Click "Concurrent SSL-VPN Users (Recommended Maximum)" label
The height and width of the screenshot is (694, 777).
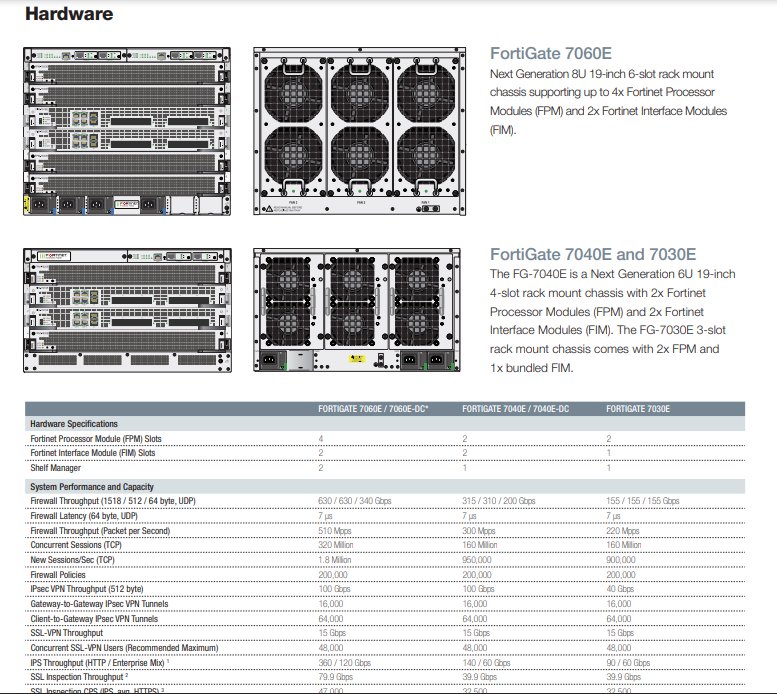[x=124, y=648]
